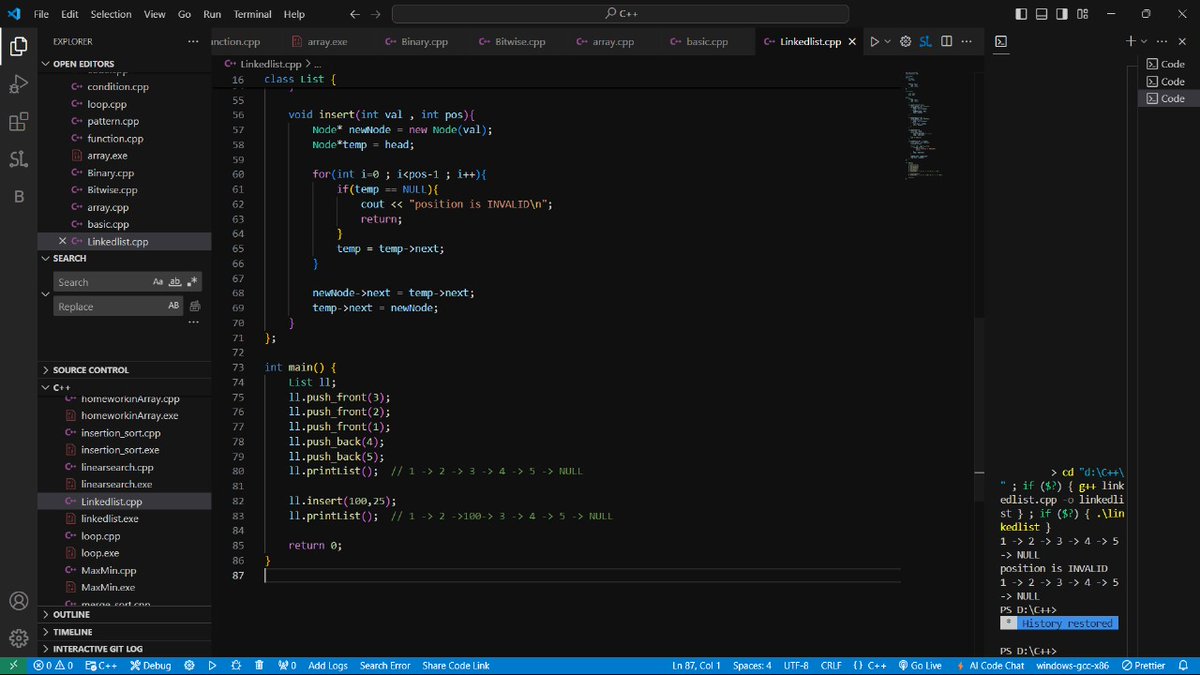The width and height of the screenshot is (1200, 675).
Task: Open the Extensions view in the activity bar
Action: coord(18,122)
